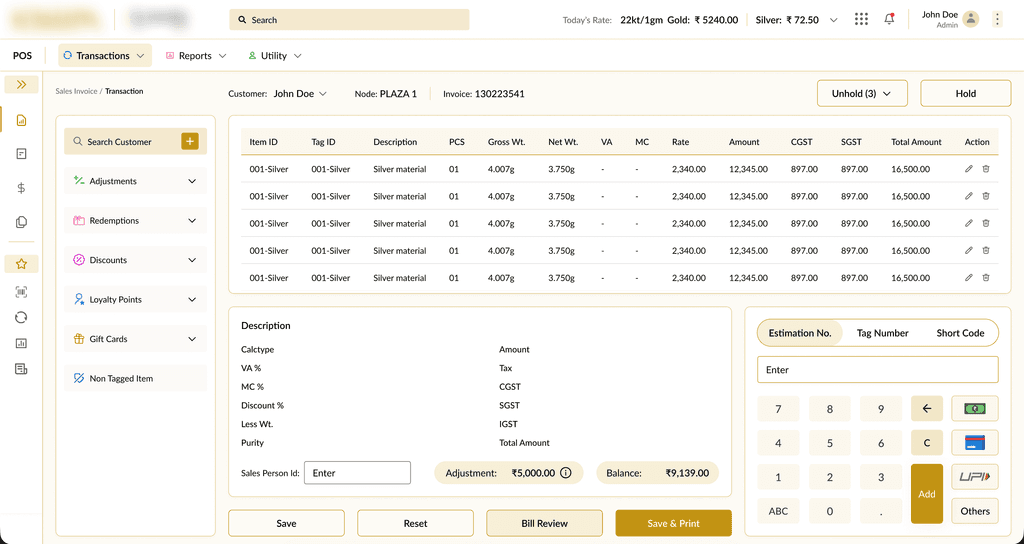Click John Doe profile avatar
This screenshot has width=1024, height=544.
pos(971,20)
